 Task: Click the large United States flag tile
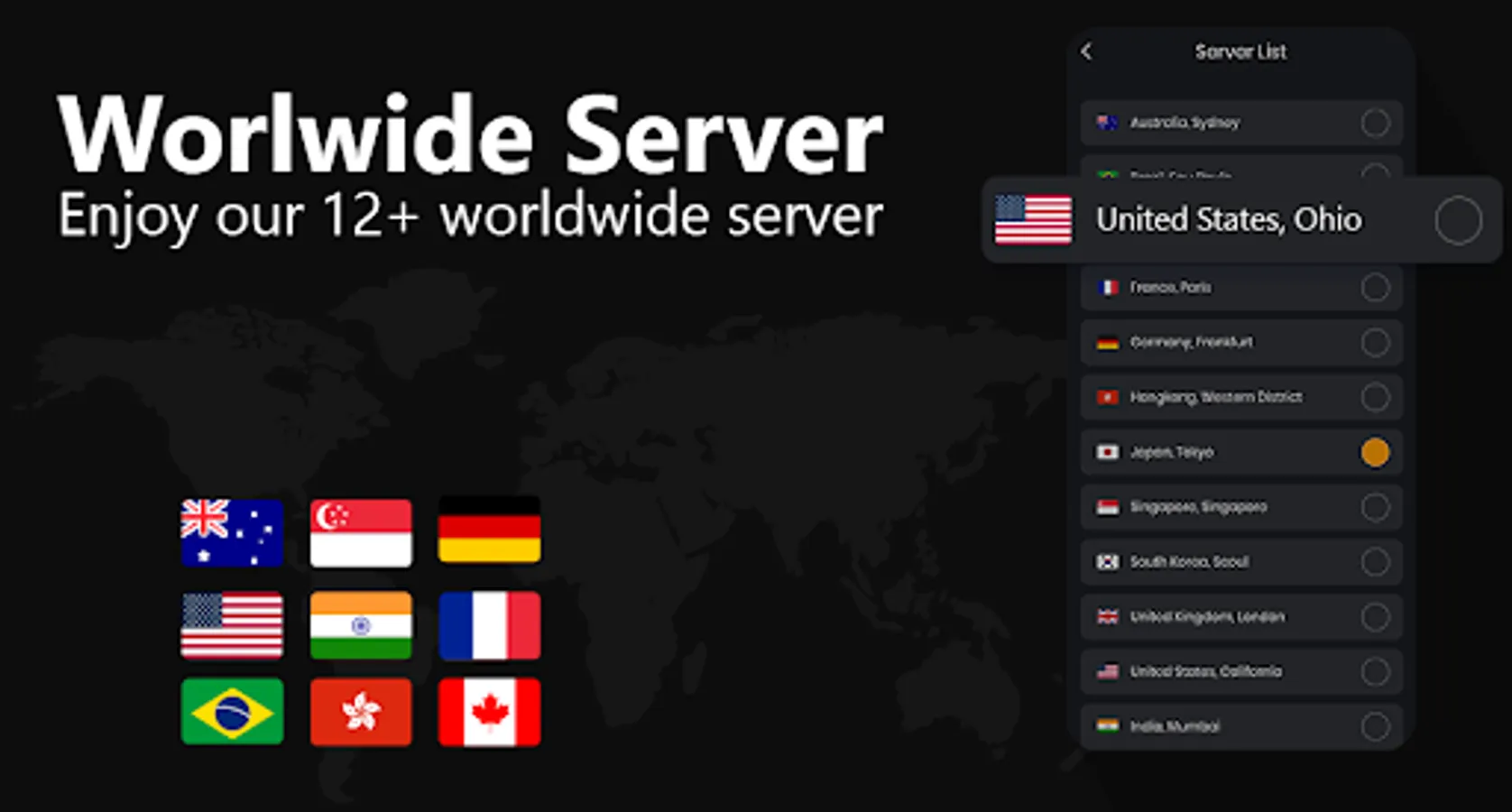point(232,625)
